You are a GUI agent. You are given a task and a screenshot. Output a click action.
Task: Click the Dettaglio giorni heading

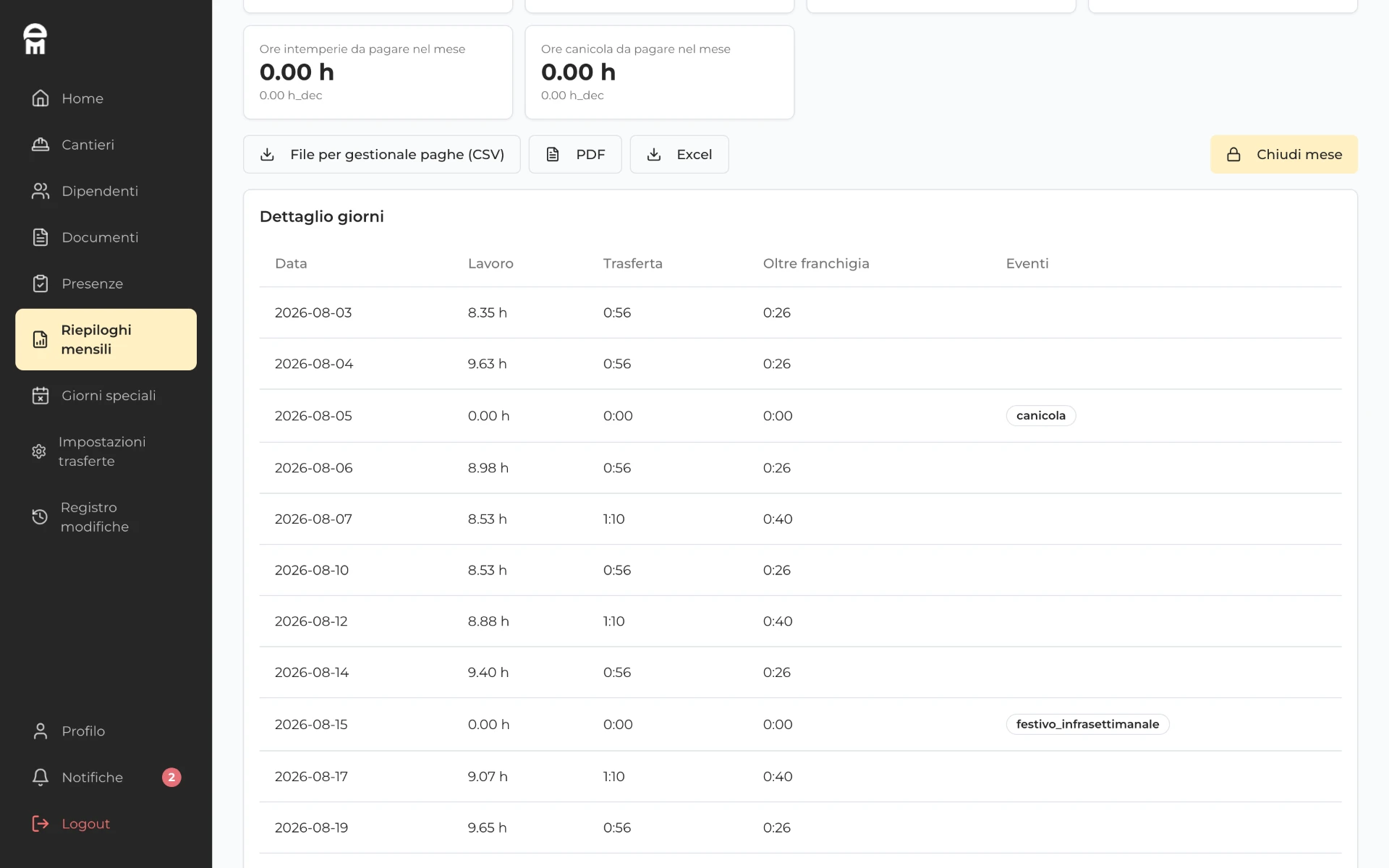321,216
